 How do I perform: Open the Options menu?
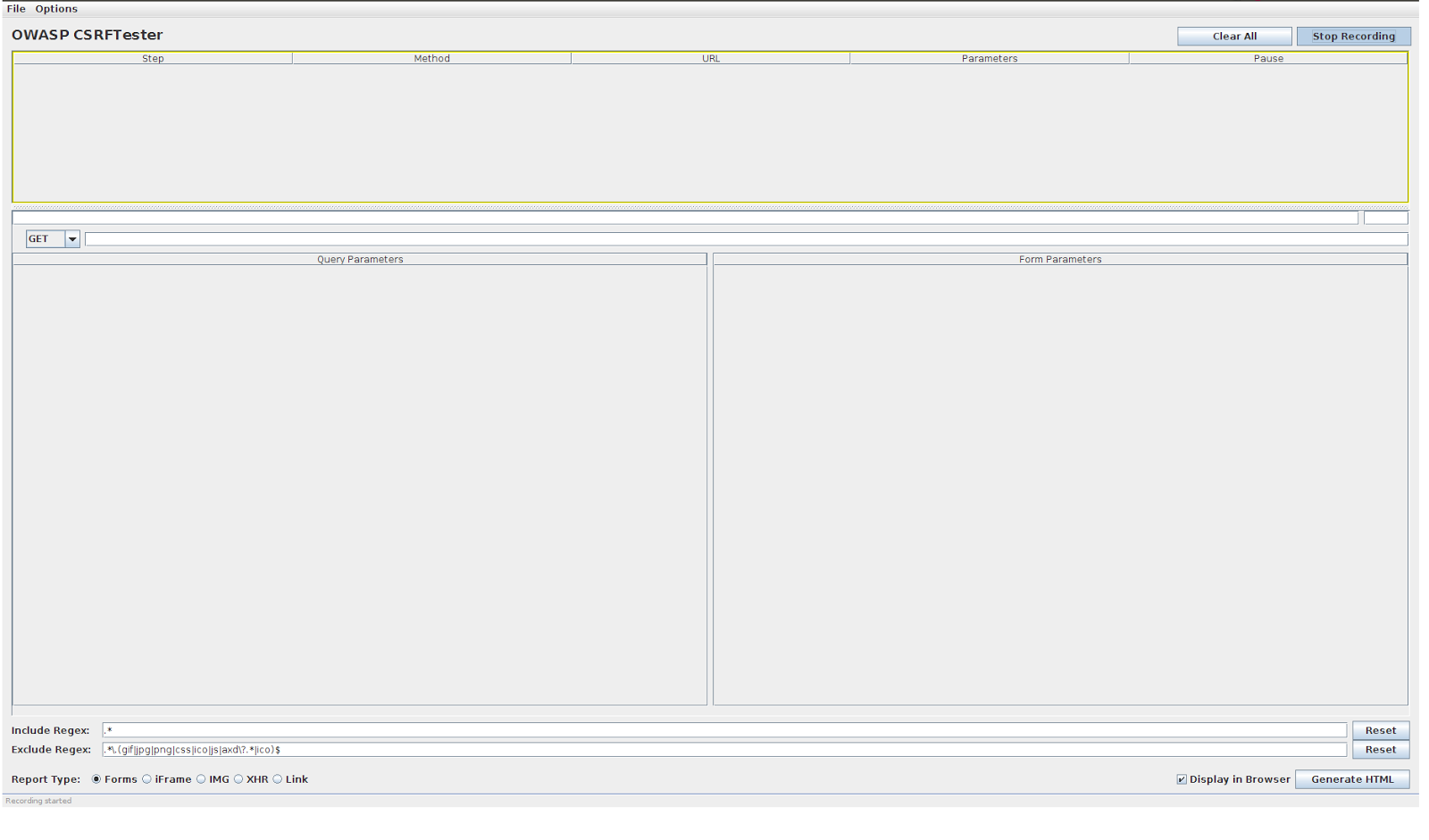tap(55, 8)
